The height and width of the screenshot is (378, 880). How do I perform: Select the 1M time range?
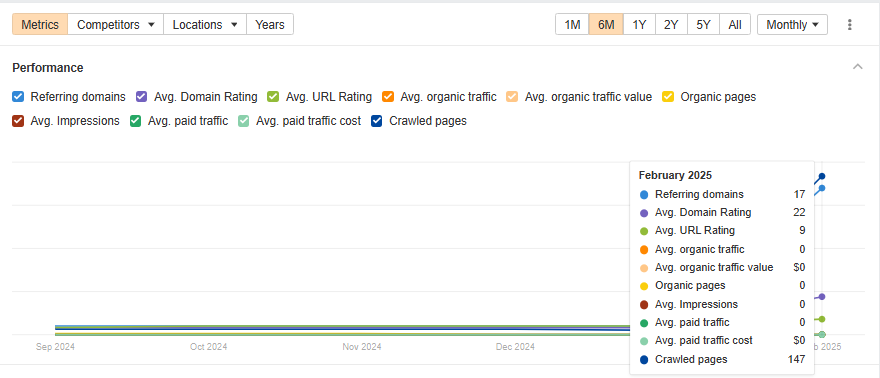click(x=572, y=25)
